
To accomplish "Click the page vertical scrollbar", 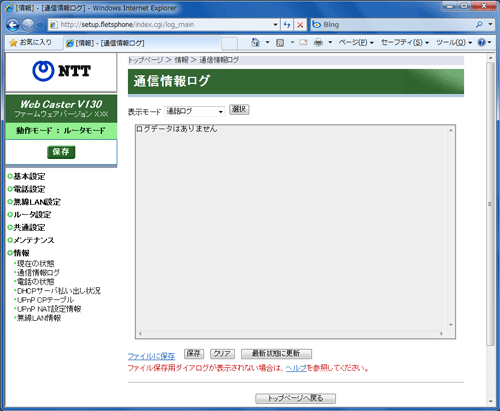I will point(490,204).
